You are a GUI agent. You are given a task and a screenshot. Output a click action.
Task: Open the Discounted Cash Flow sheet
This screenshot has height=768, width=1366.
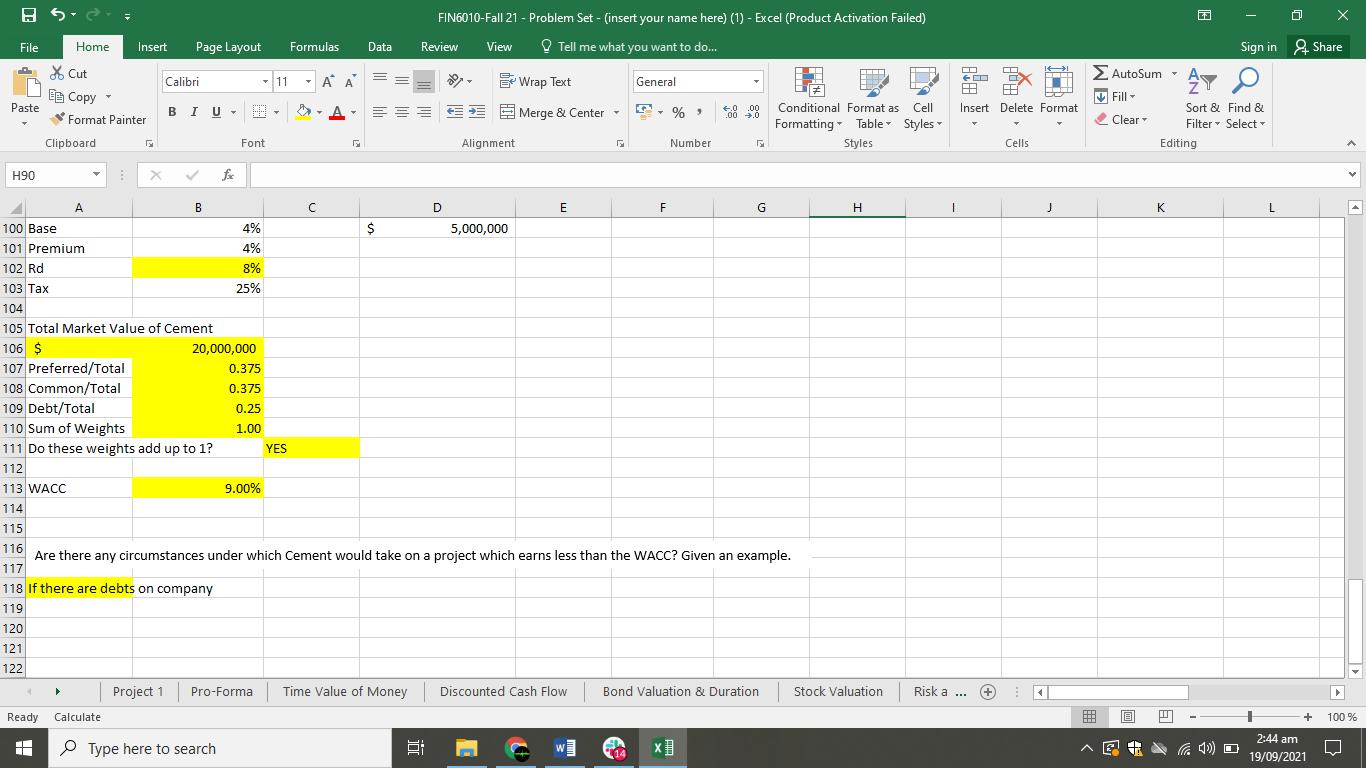[x=502, y=691]
